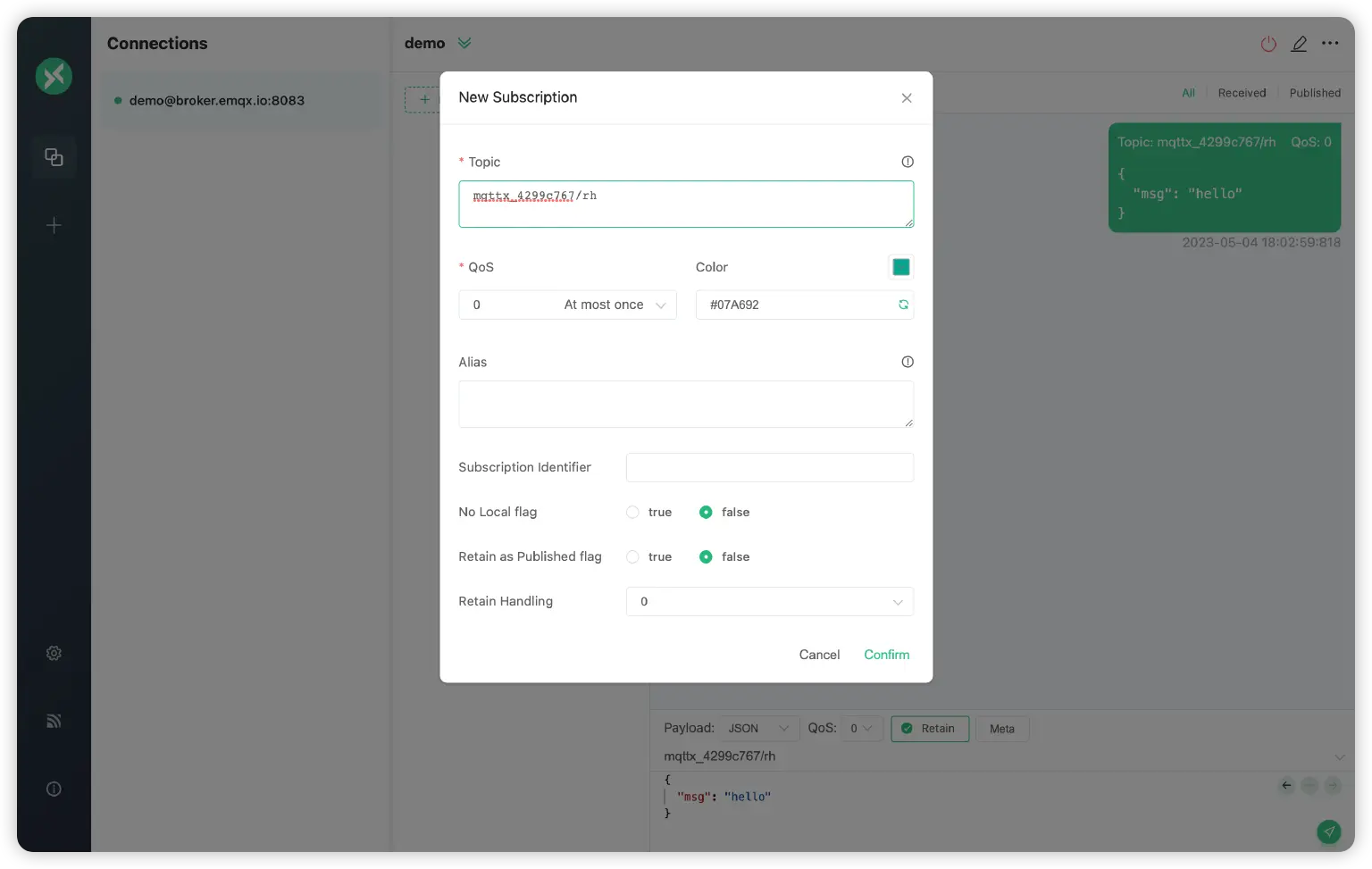Viewport: 1372px width, 869px height.
Task: Confirm the new subscription
Action: coord(885,655)
